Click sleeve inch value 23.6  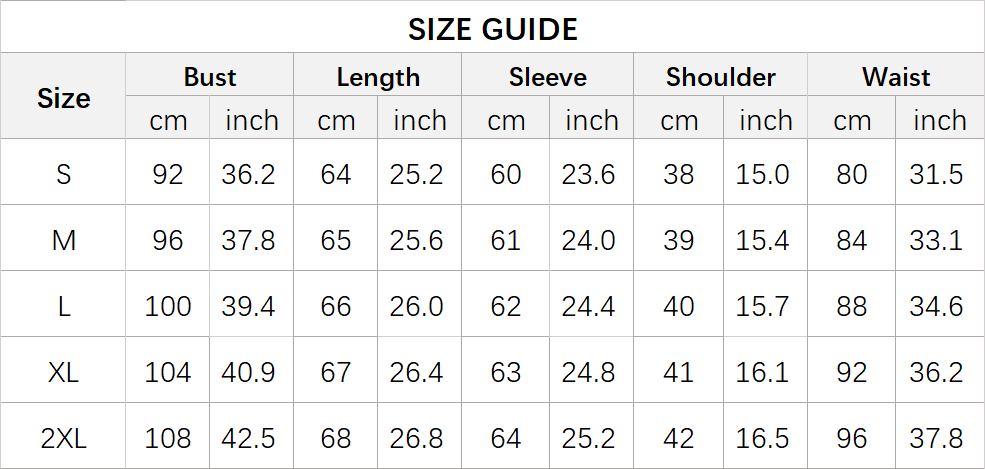click(x=588, y=174)
